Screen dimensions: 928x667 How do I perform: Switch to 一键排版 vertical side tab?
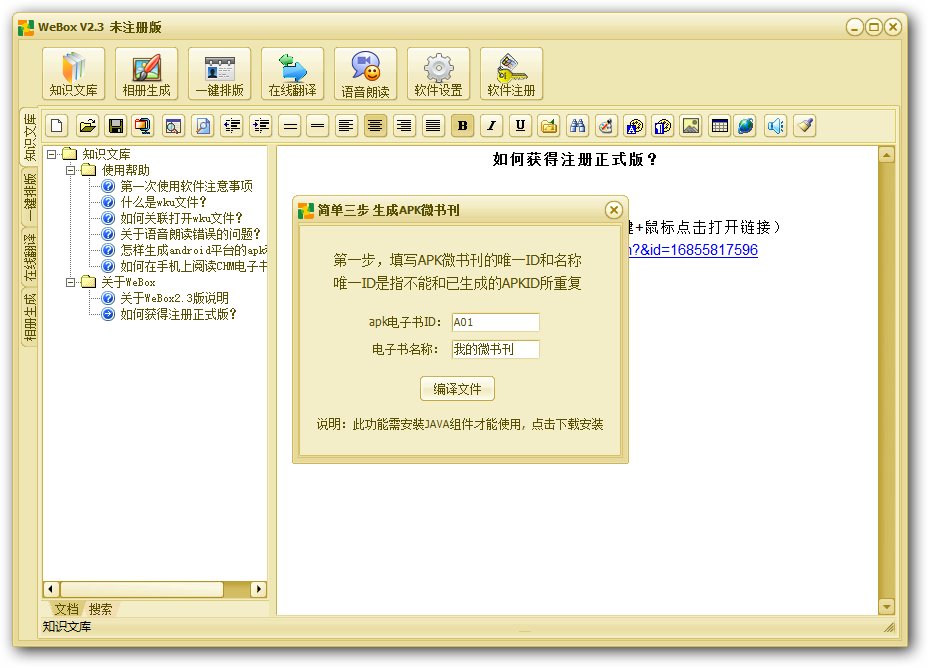tap(29, 197)
